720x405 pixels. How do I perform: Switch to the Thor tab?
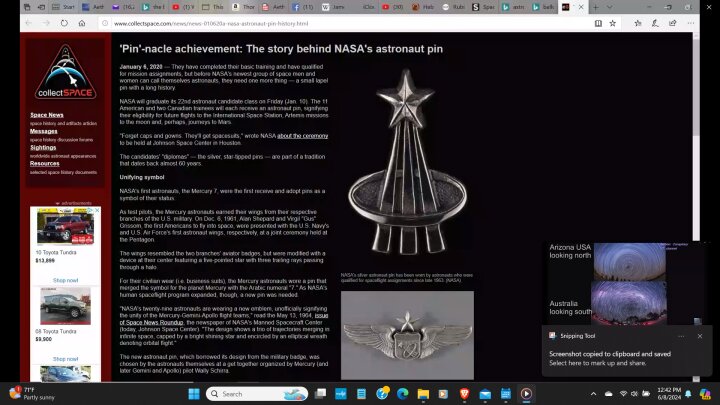[244, 7]
